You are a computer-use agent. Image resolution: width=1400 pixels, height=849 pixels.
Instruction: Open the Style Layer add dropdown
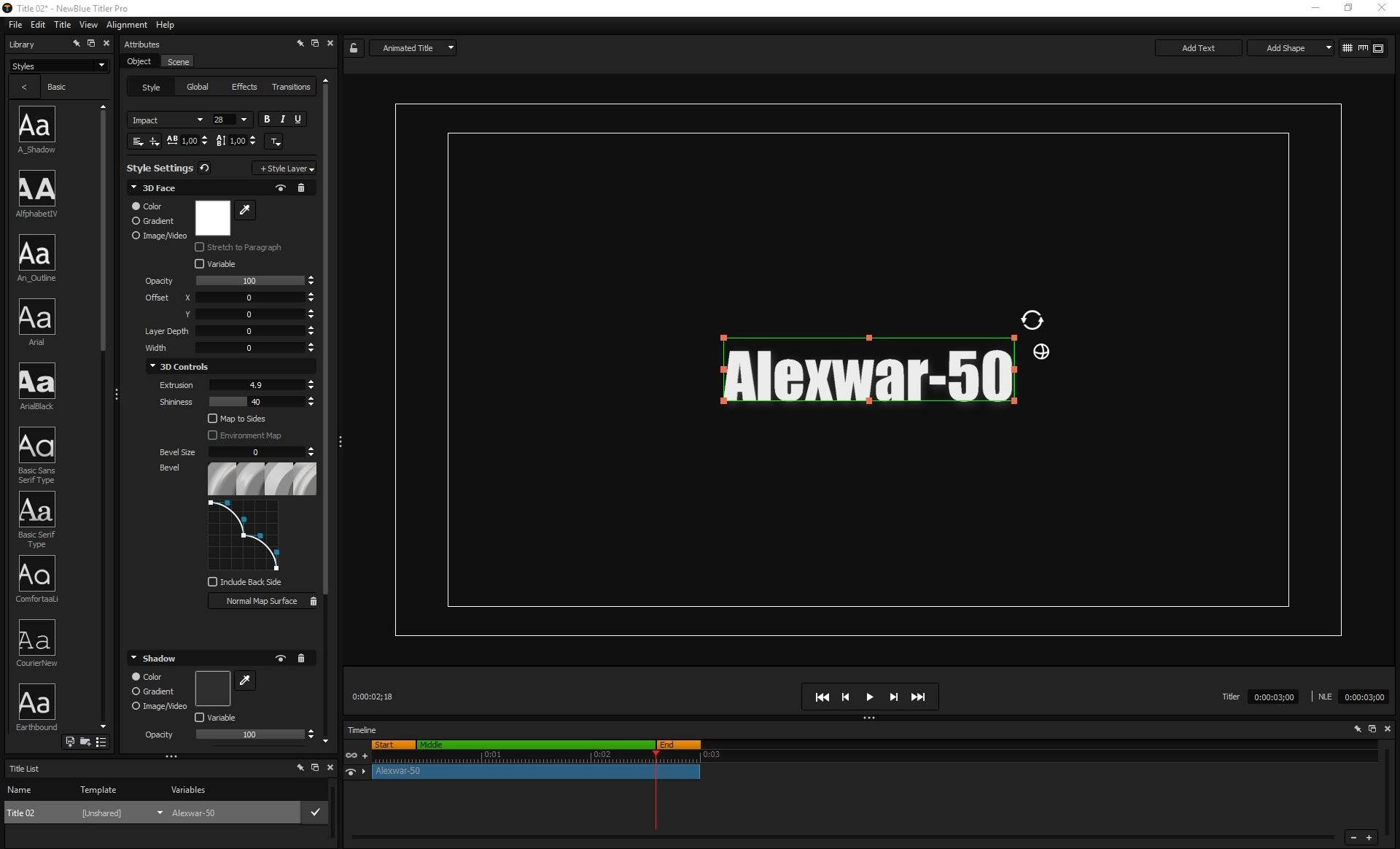coord(285,168)
